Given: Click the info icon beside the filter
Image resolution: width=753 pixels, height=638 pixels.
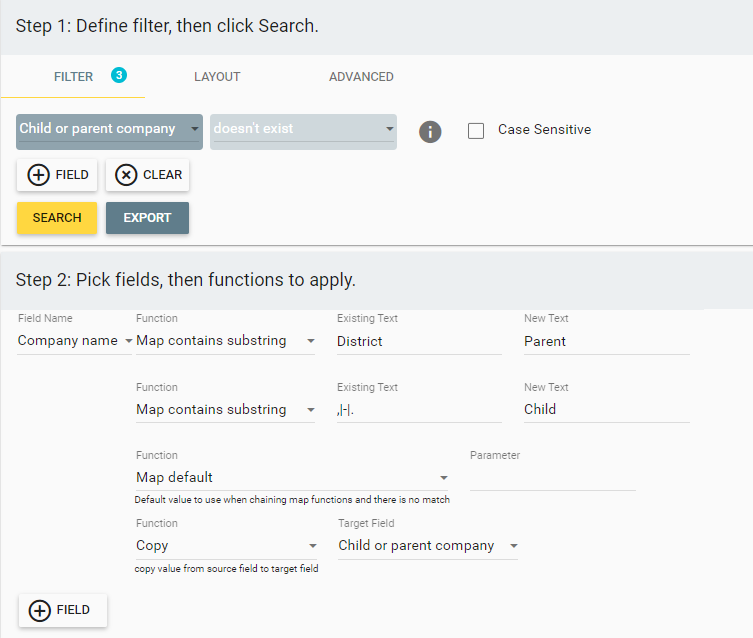Looking at the screenshot, I should point(430,132).
